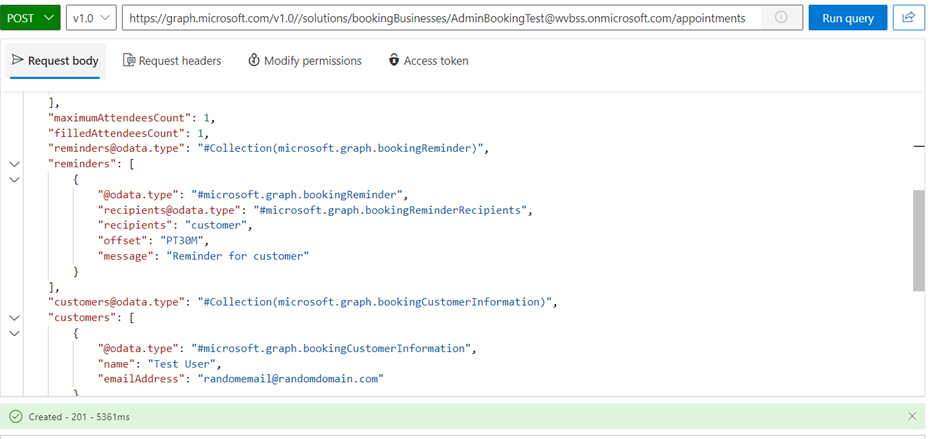This screenshot has width=936, height=439.
Task: Click the "#Collection(microsoft.graph.bookingCustomerInformation)" value
Action: (375, 302)
